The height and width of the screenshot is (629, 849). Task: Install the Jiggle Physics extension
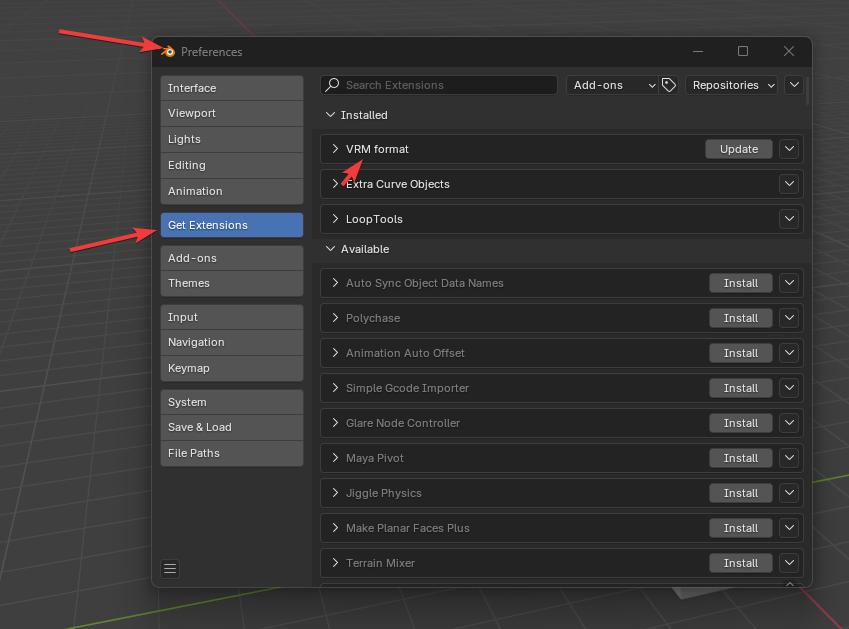(740, 493)
